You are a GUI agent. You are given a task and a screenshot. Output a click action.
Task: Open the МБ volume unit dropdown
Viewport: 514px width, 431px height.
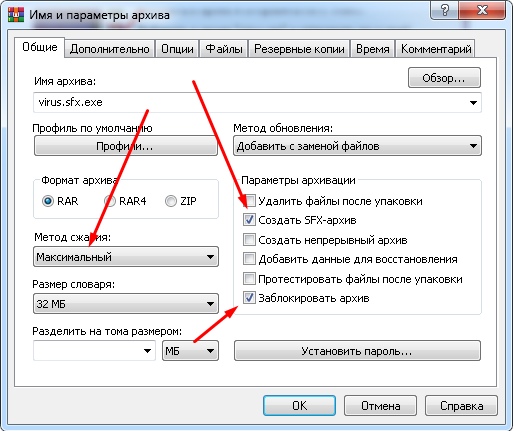pyautogui.click(x=190, y=351)
